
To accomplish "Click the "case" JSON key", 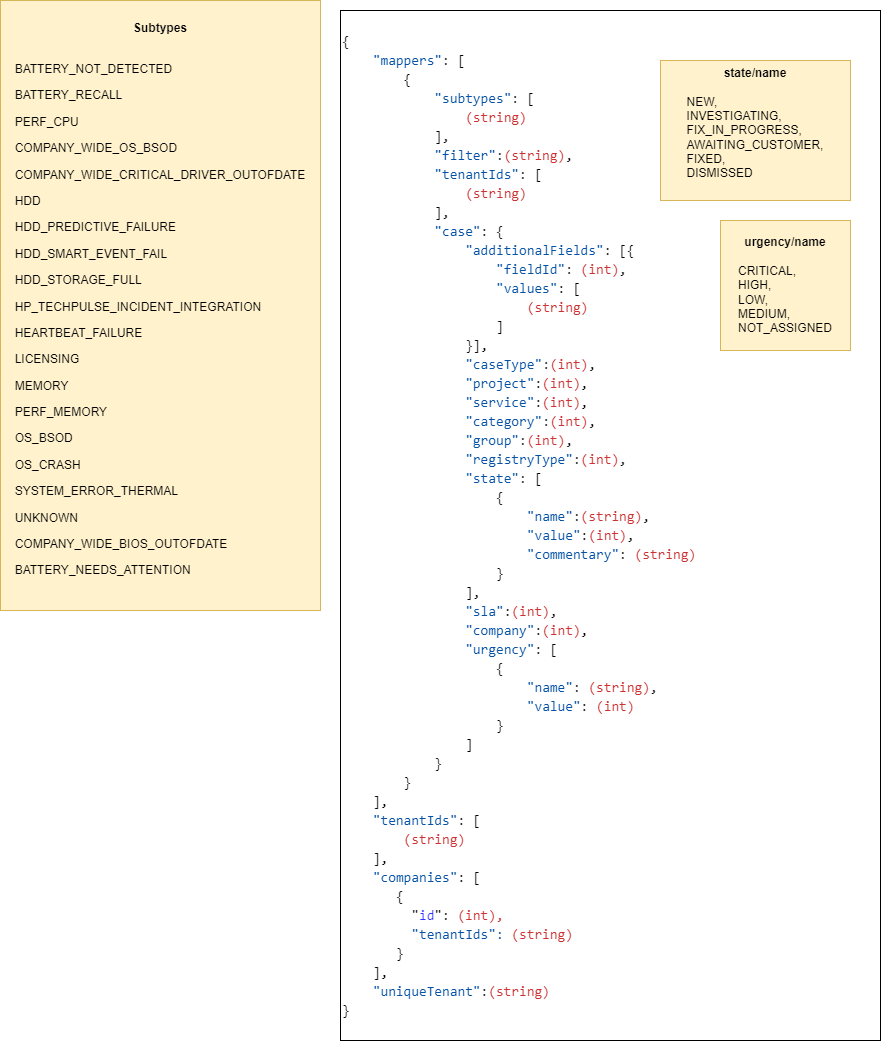I will pos(457,232).
